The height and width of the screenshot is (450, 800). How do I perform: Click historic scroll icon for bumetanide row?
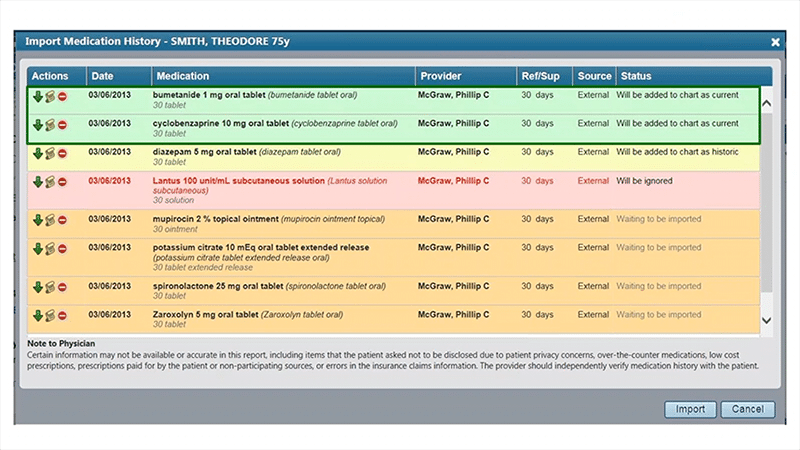(50, 96)
